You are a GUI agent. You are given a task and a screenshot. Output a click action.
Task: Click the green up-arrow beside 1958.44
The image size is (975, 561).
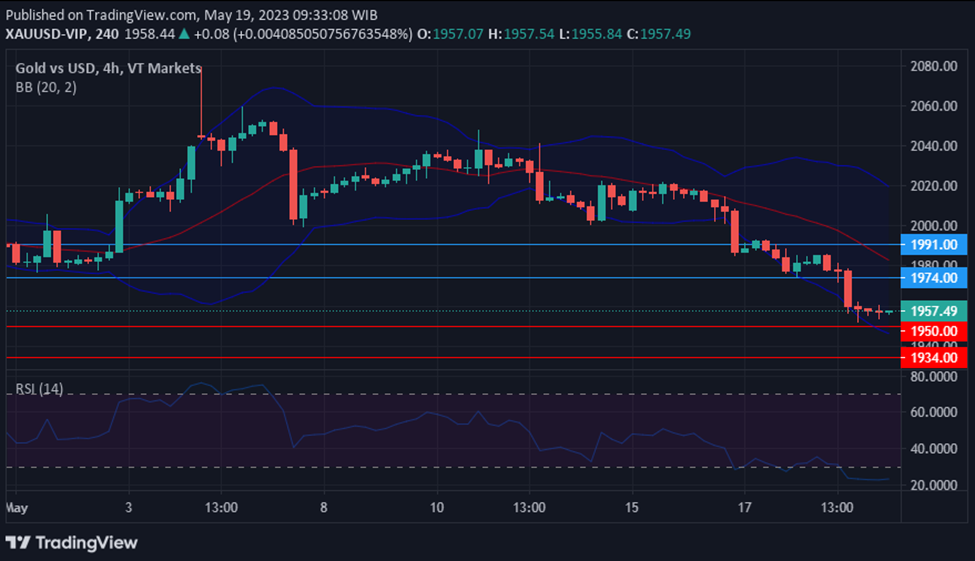pos(185,34)
